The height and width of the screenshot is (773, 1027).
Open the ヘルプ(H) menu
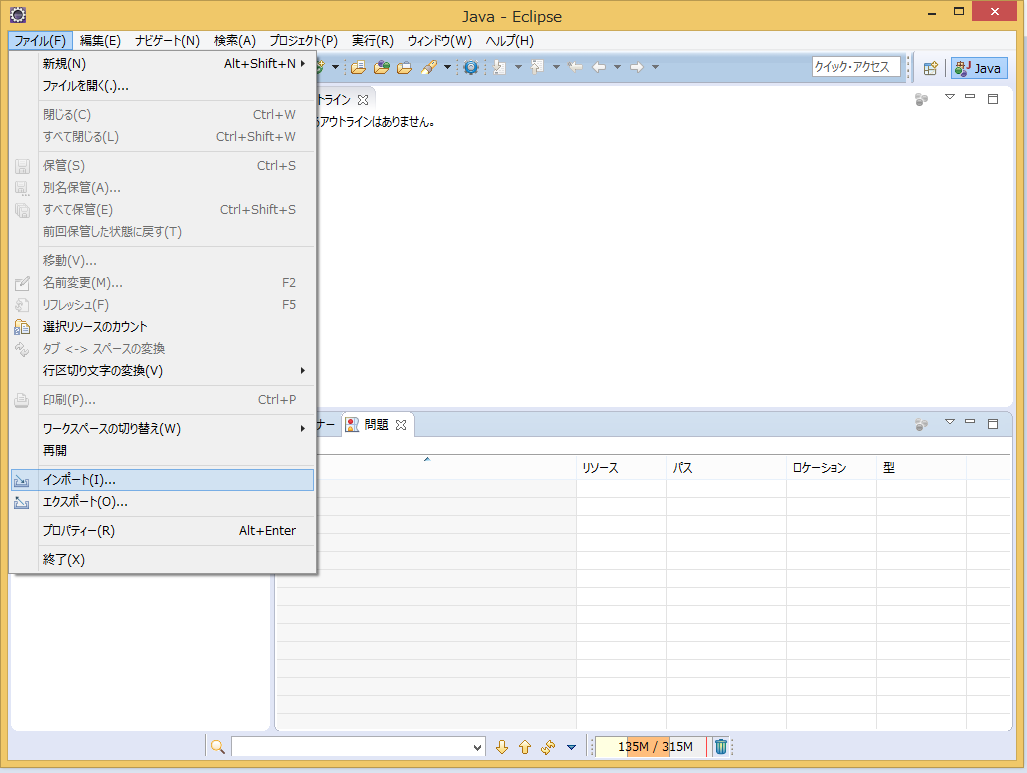tap(510, 41)
